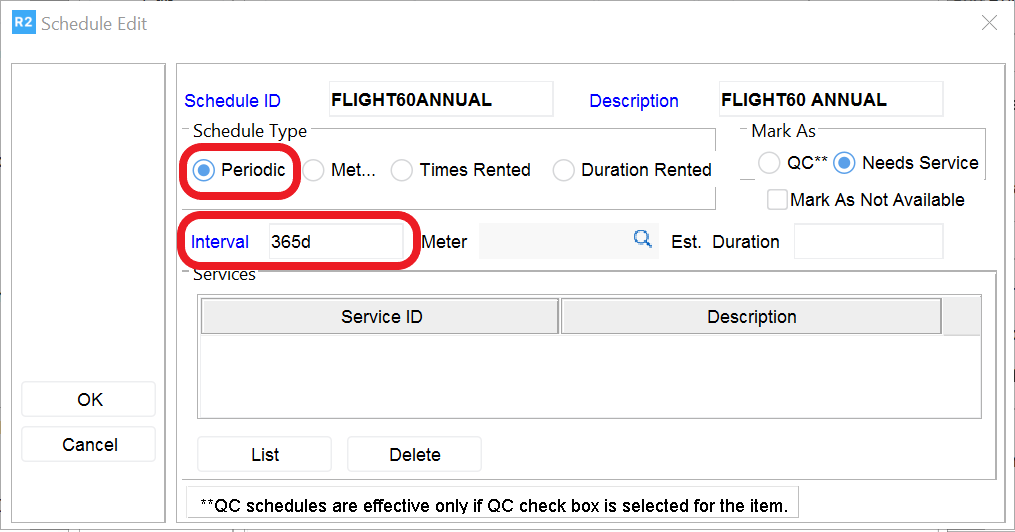This screenshot has width=1015, height=532.
Task: Select the Periodic schedule type
Action: tap(204, 171)
